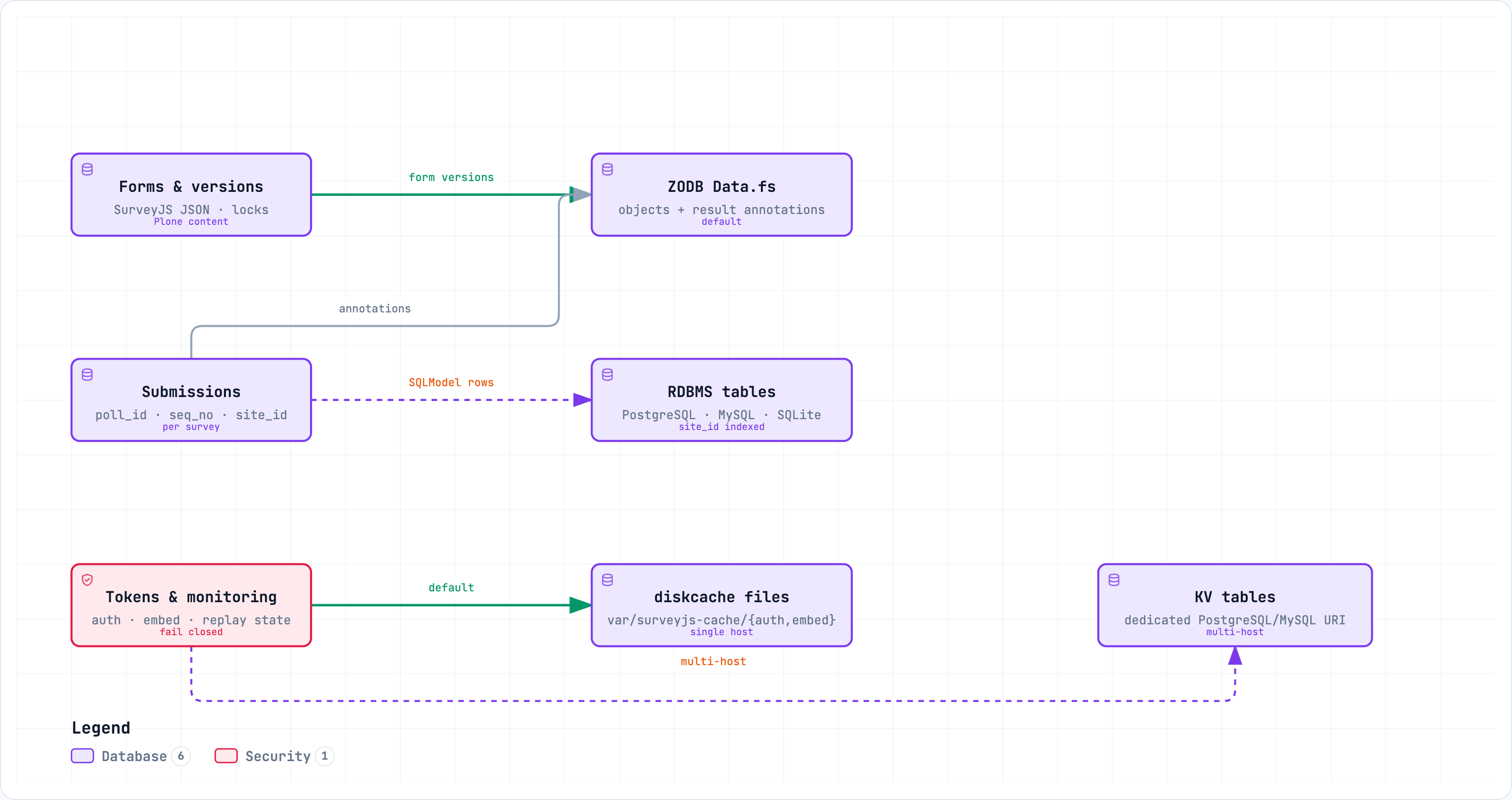
Task: Click the Database legend label
Action: tap(134, 756)
